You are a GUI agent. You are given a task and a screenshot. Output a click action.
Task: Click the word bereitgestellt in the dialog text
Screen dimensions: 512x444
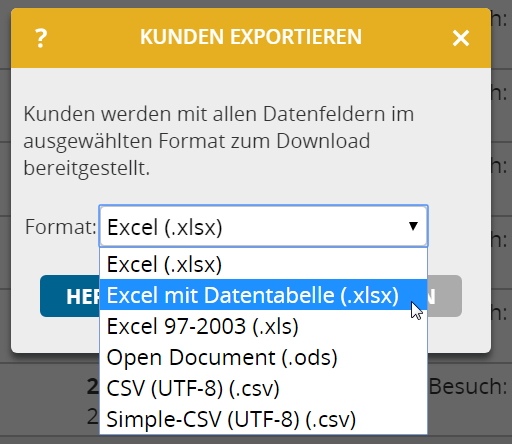pos(85,168)
